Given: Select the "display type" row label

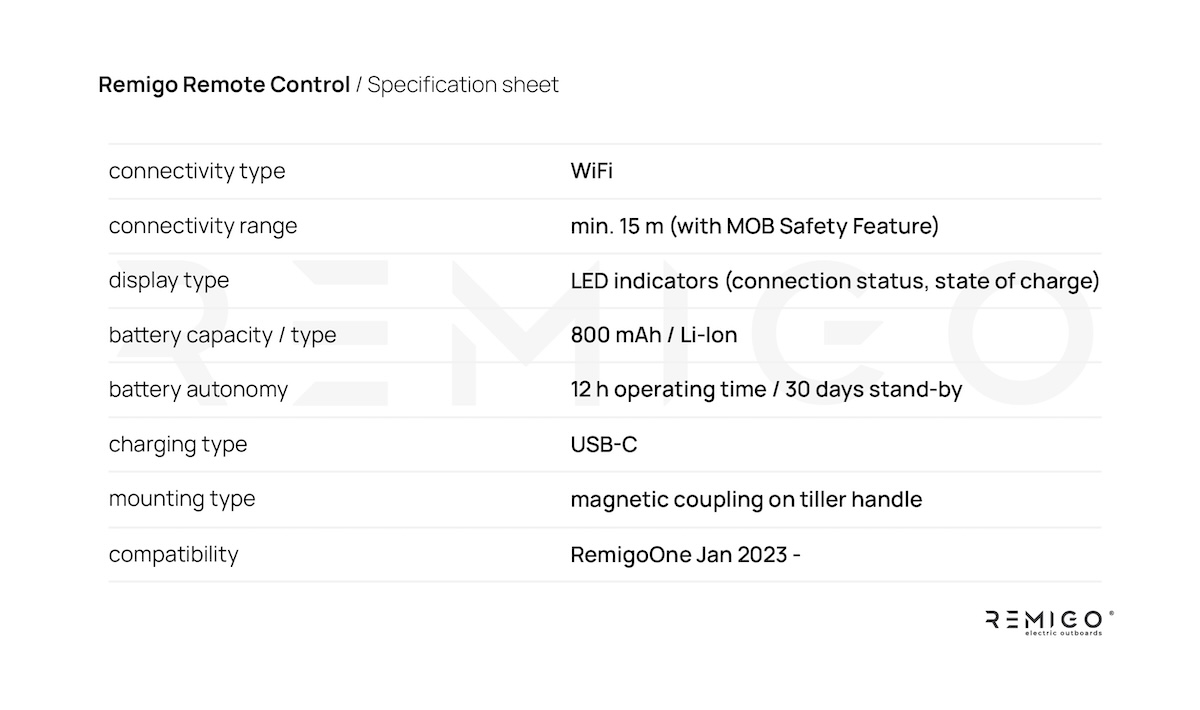Looking at the screenshot, I should (169, 281).
